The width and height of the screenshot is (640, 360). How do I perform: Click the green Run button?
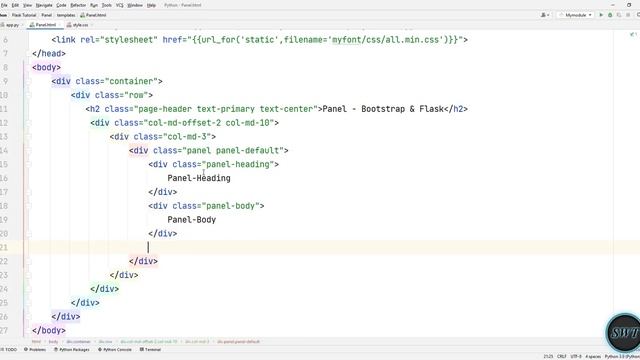coord(601,15)
